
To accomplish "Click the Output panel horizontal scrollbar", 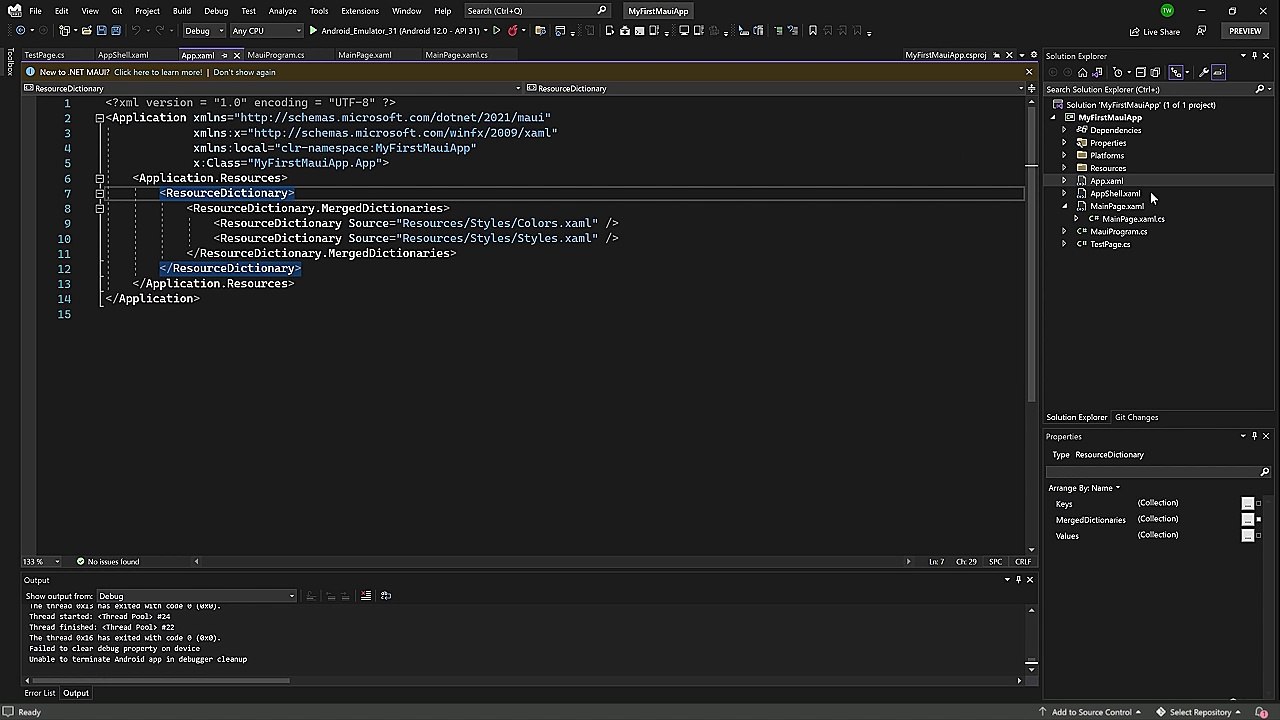I will point(160,681).
